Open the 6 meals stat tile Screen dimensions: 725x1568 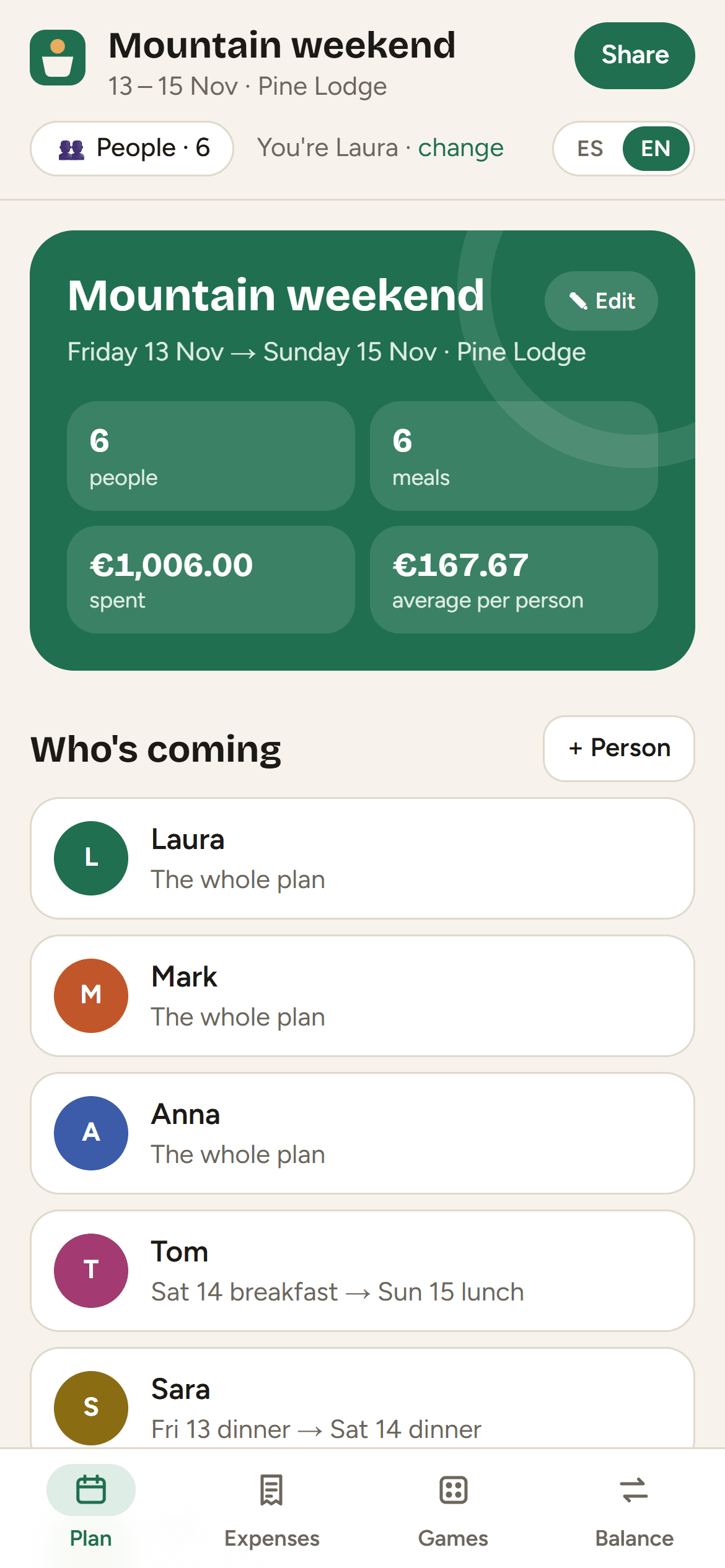[514, 456]
